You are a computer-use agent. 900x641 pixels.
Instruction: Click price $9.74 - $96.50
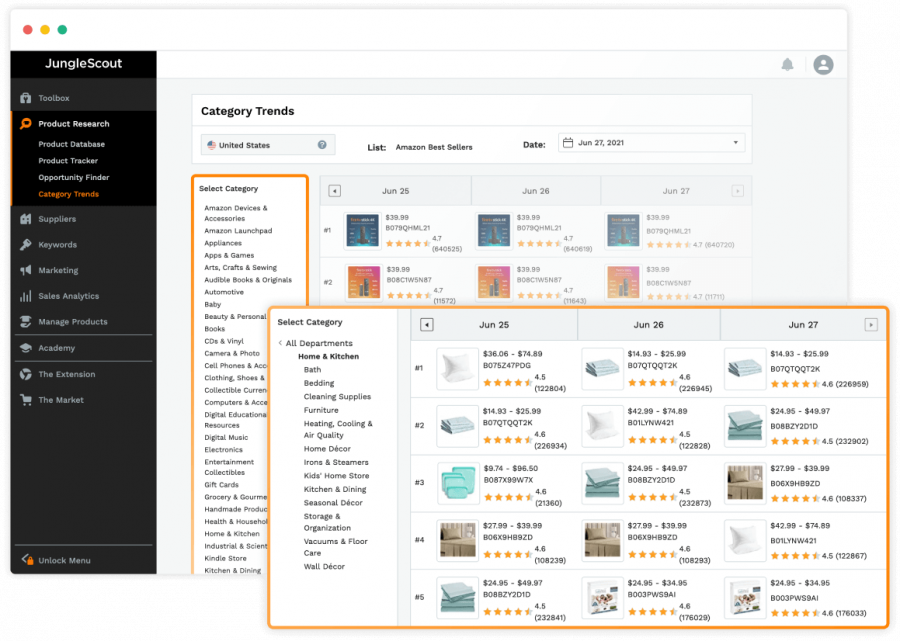point(511,468)
